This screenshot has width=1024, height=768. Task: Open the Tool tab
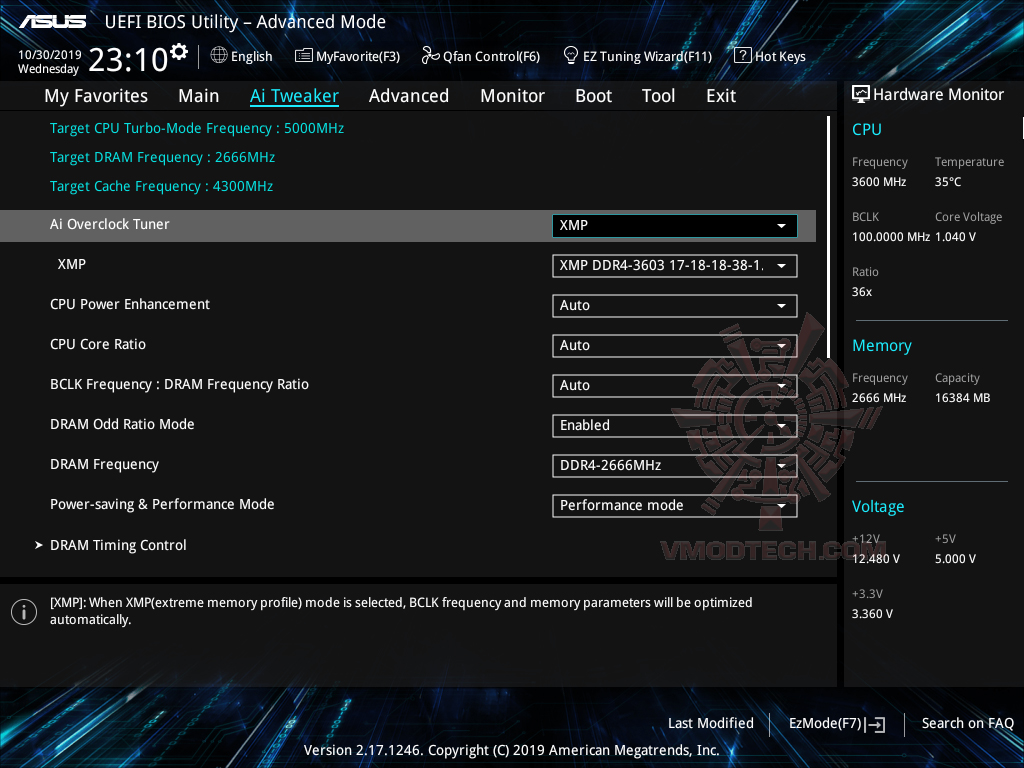658,96
